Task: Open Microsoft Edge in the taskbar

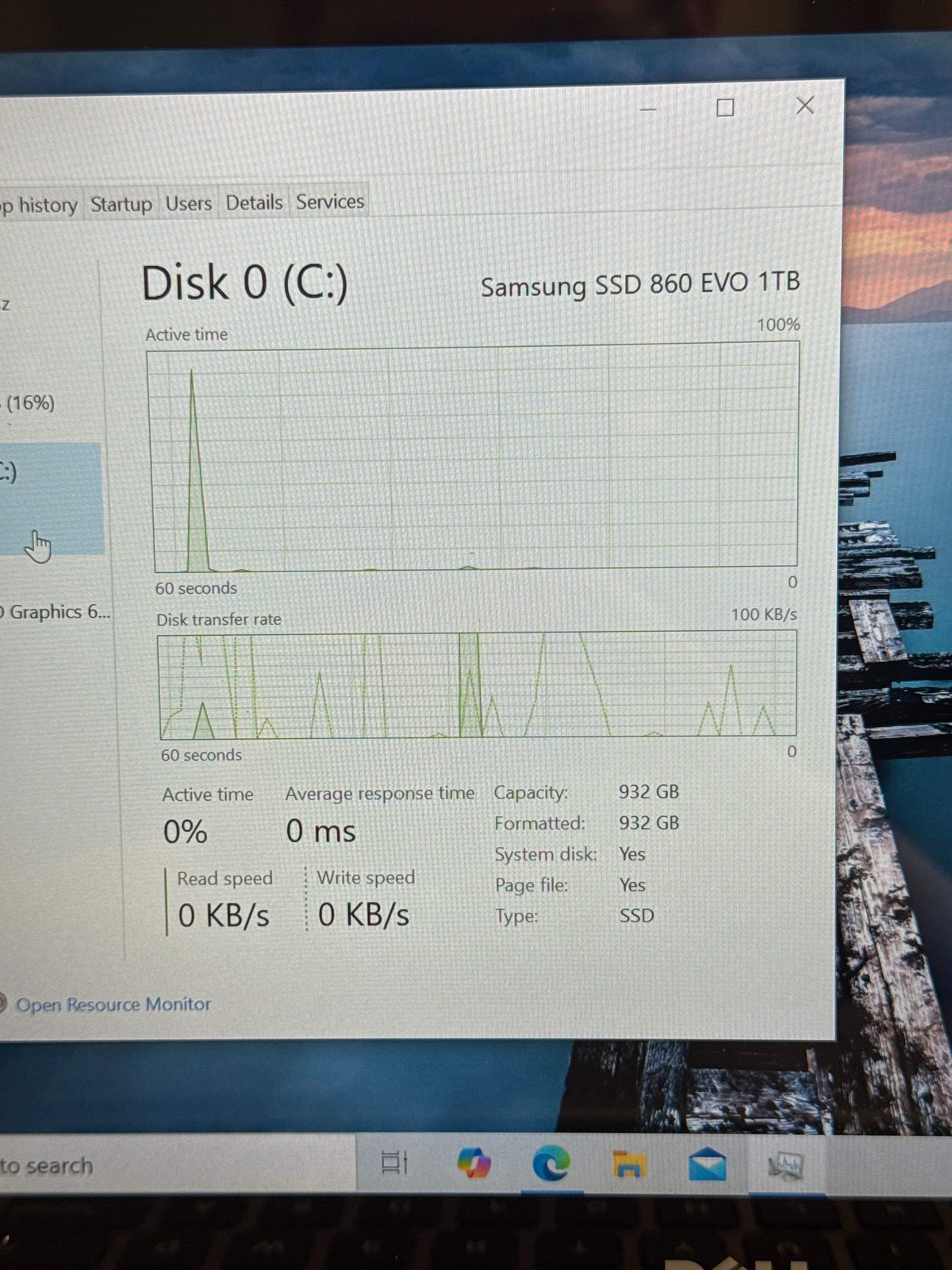Action: pos(551,1164)
